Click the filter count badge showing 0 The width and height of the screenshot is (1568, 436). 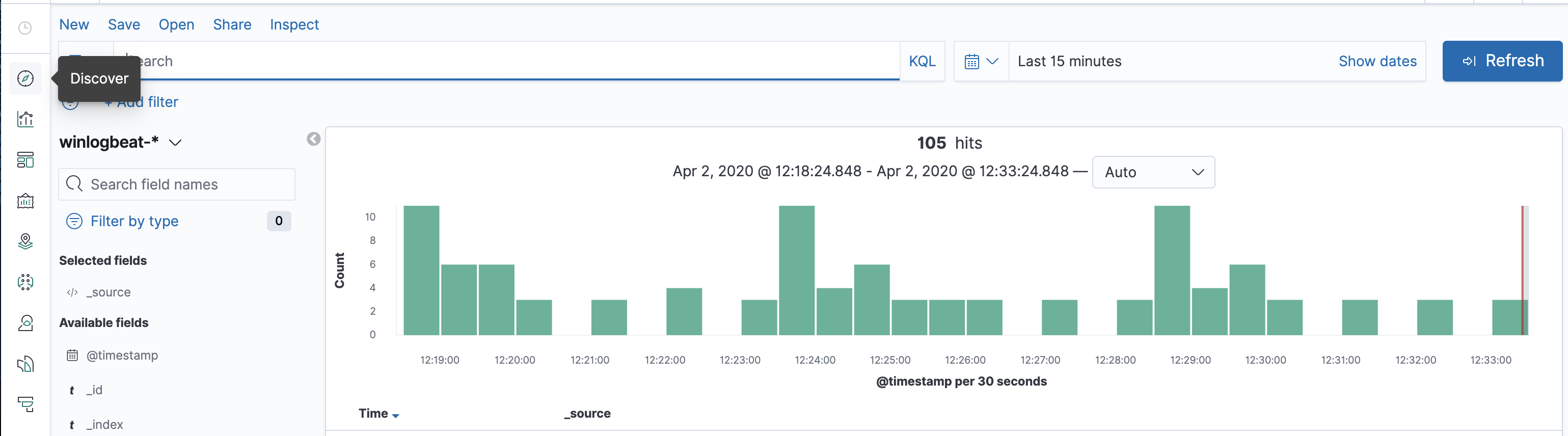click(x=279, y=221)
